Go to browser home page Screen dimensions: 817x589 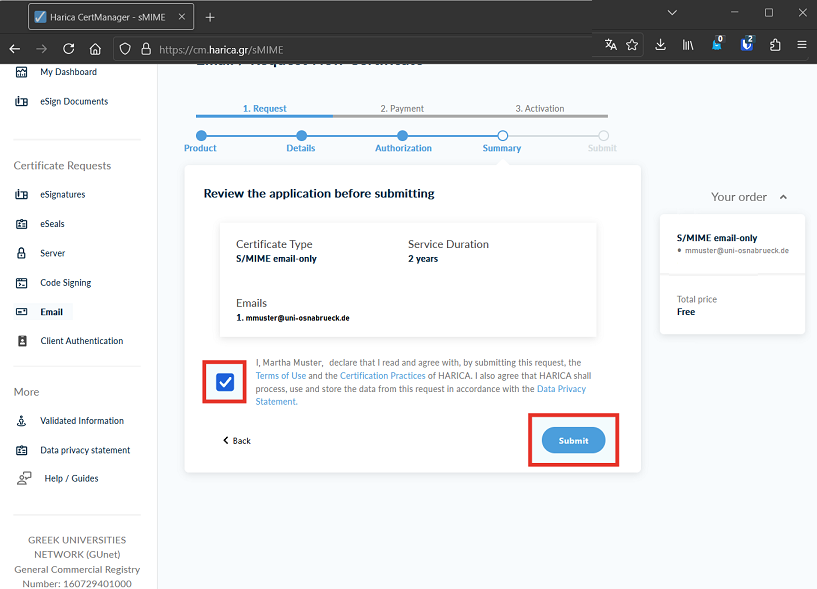click(95, 49)
